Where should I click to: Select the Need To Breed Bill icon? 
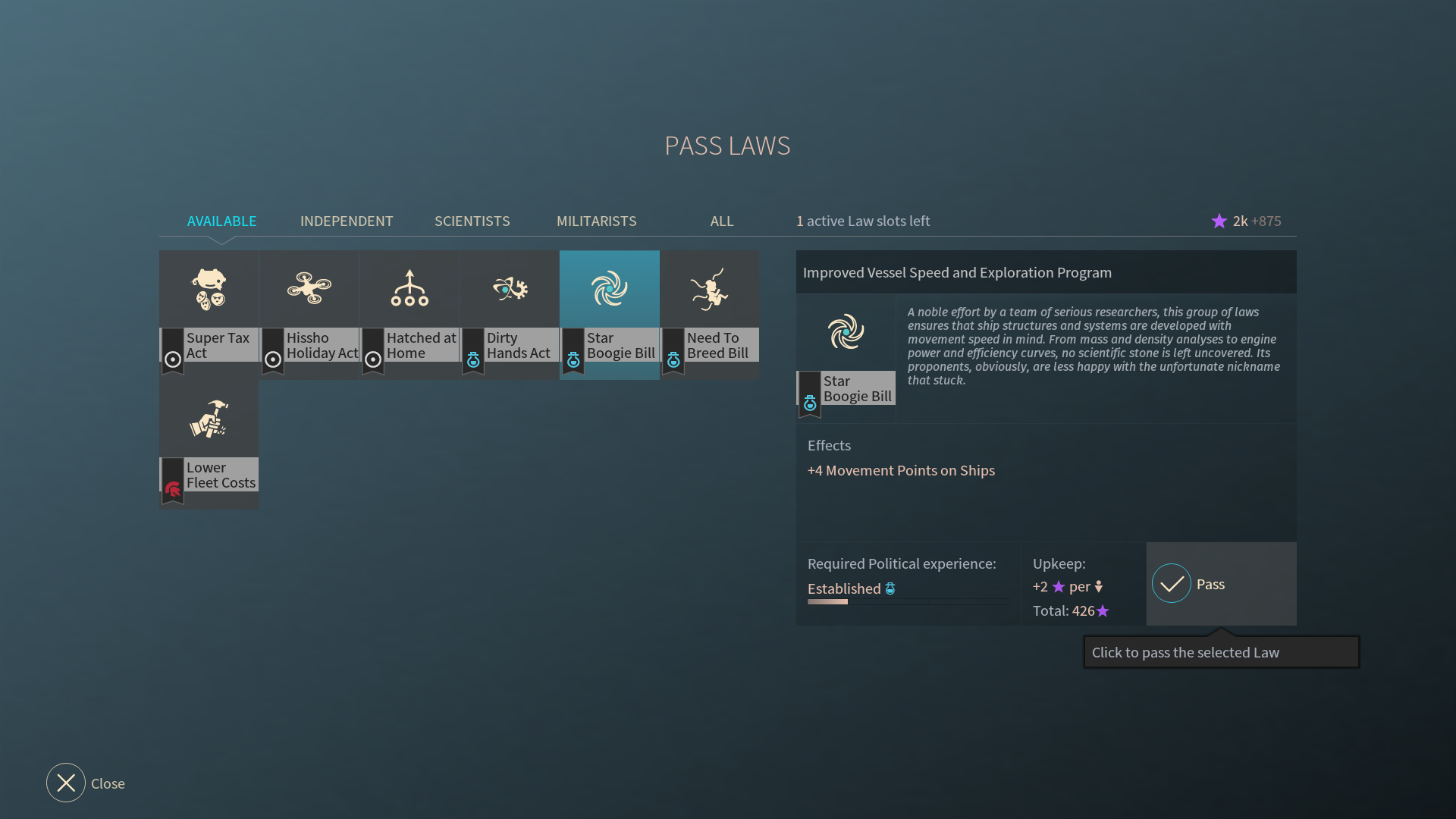tap(709, 289)
